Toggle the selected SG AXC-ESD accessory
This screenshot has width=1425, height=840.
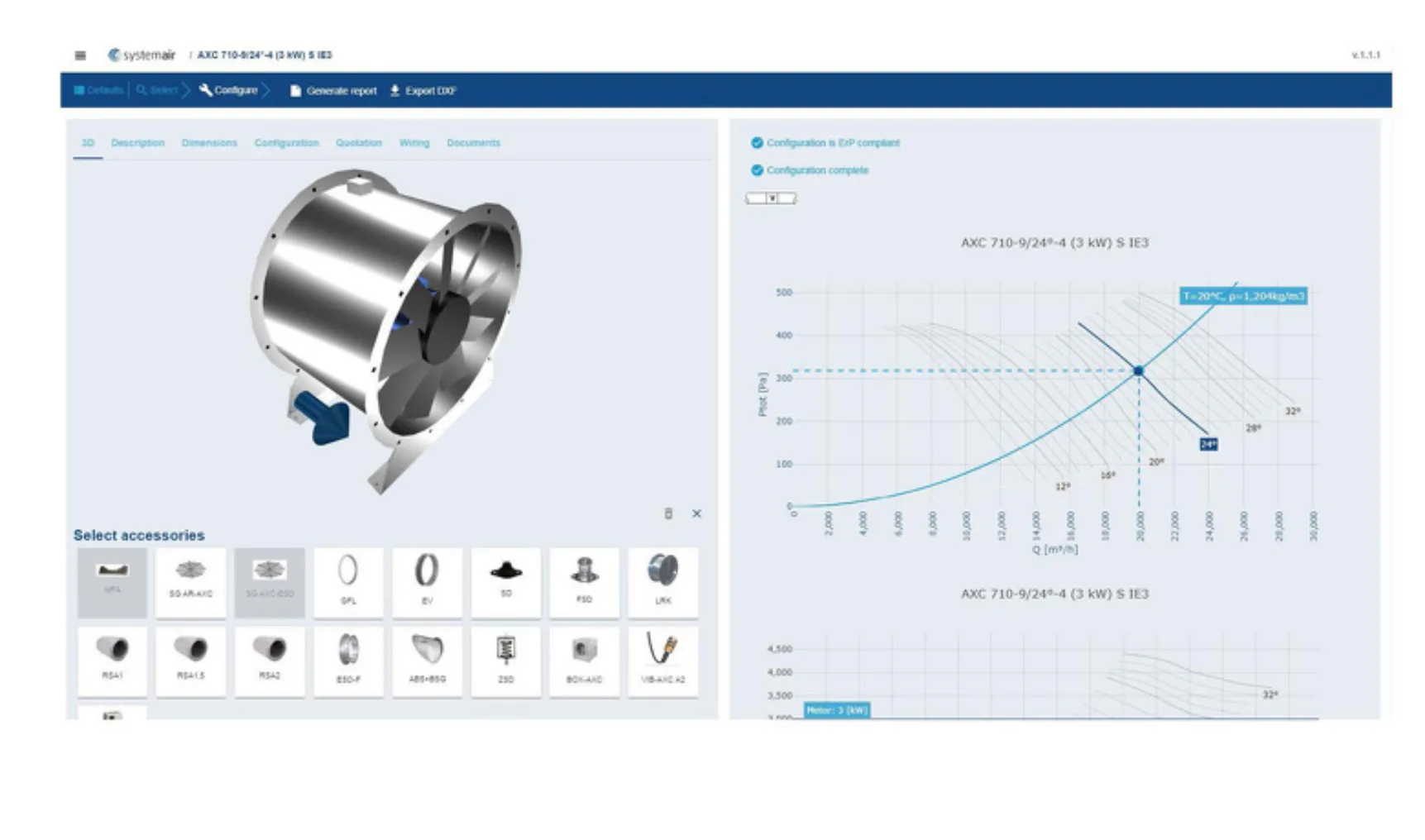coord(270,582)
